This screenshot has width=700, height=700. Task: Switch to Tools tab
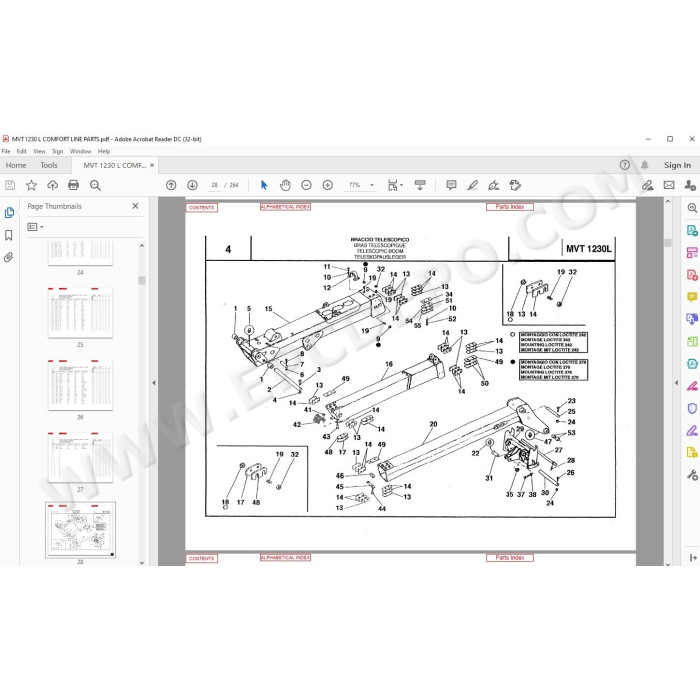point(49,165)
